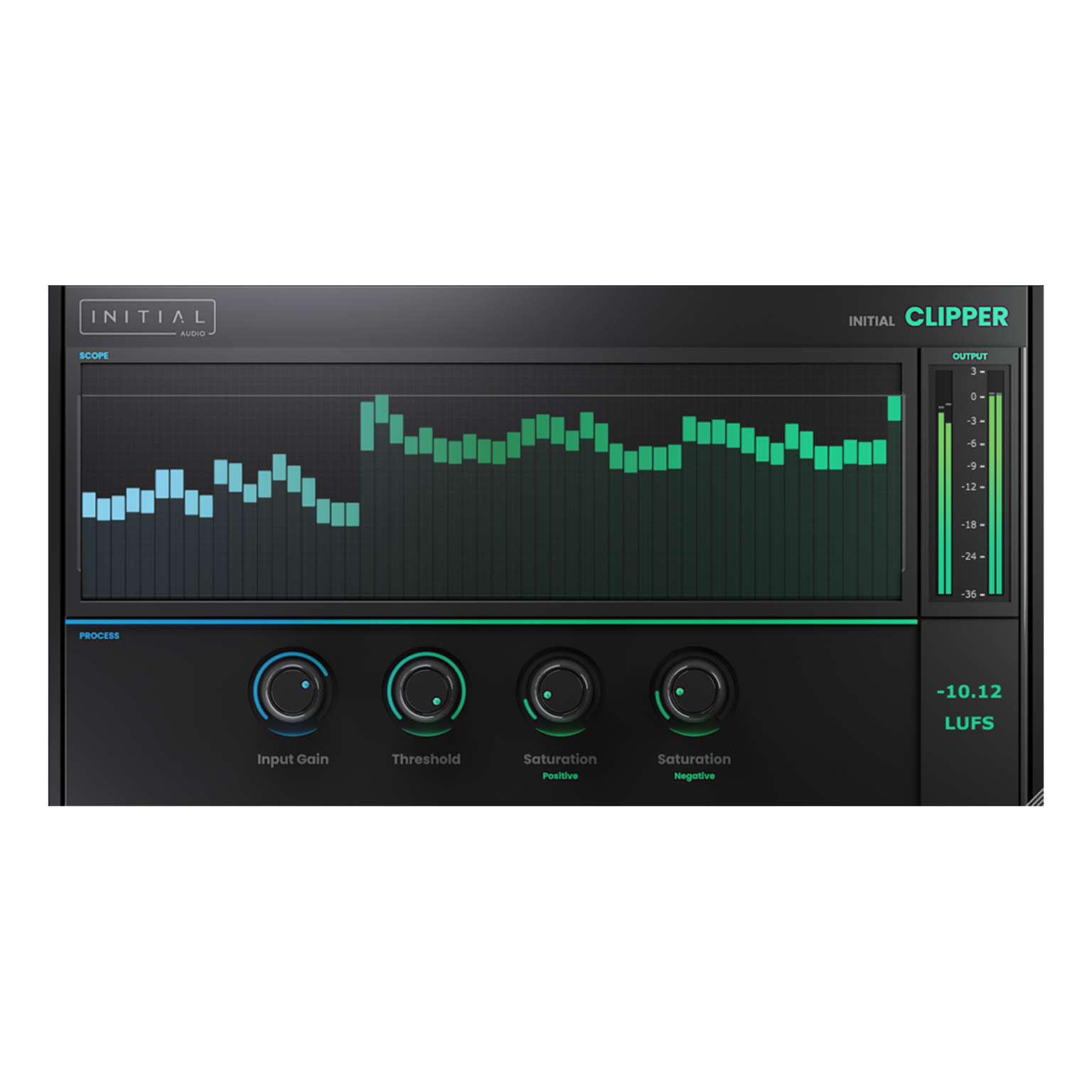
Task: Adjust the Threshold knob
Action: tap(427, 690)
